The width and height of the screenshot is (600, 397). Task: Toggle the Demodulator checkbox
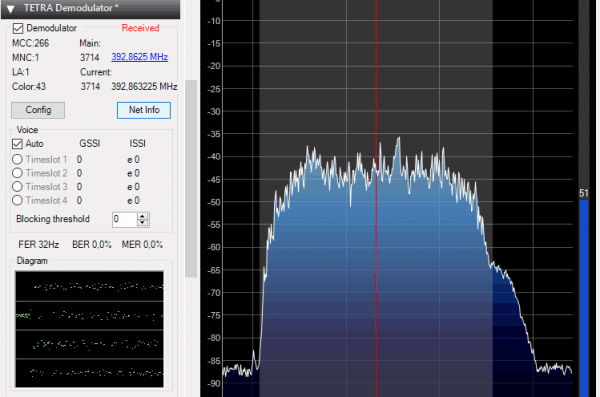[x=18, y=28]
